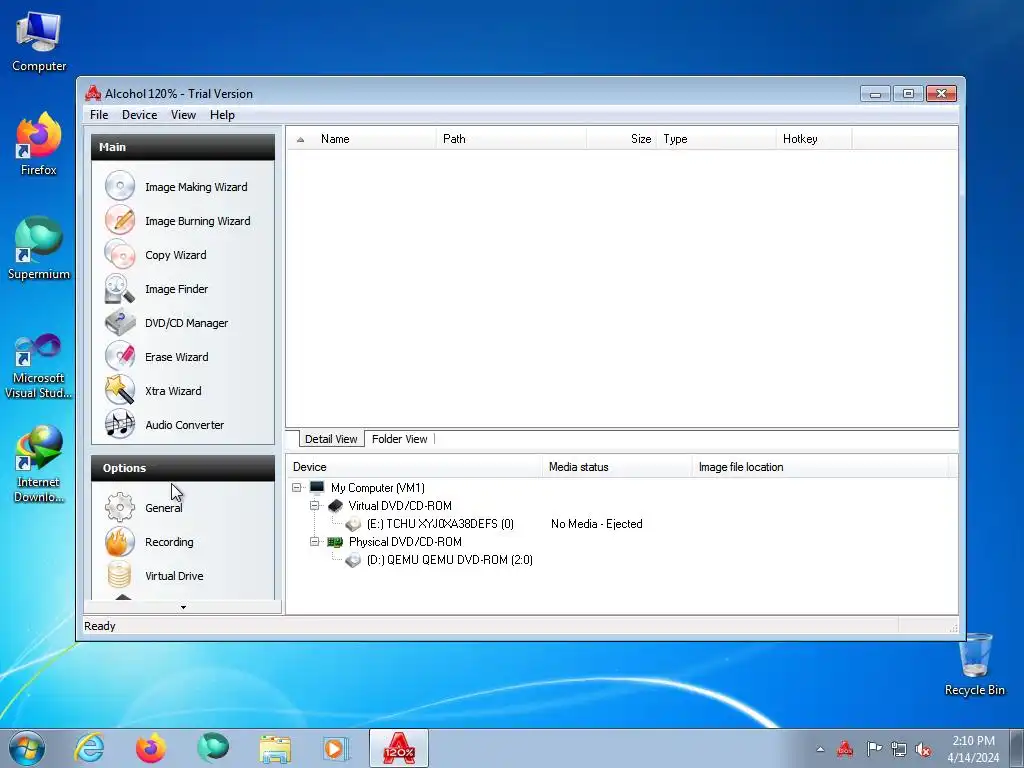Viewport: 1024px width, 768px height.
Task: Open Recording options flame icon
Action: click(x=120, y=541)
